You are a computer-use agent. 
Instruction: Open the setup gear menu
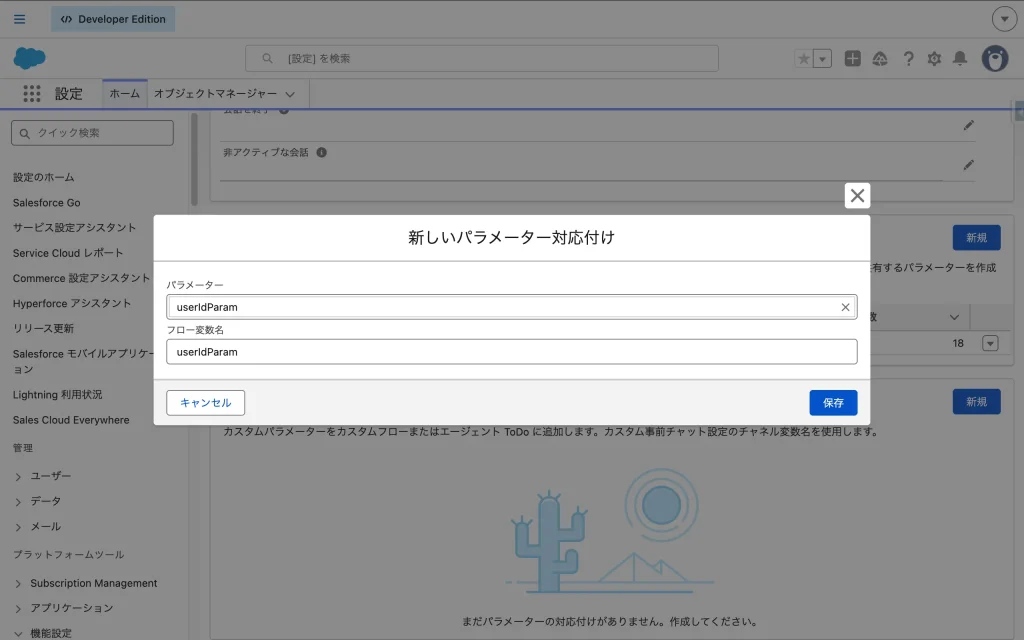(x=934, y=59)
